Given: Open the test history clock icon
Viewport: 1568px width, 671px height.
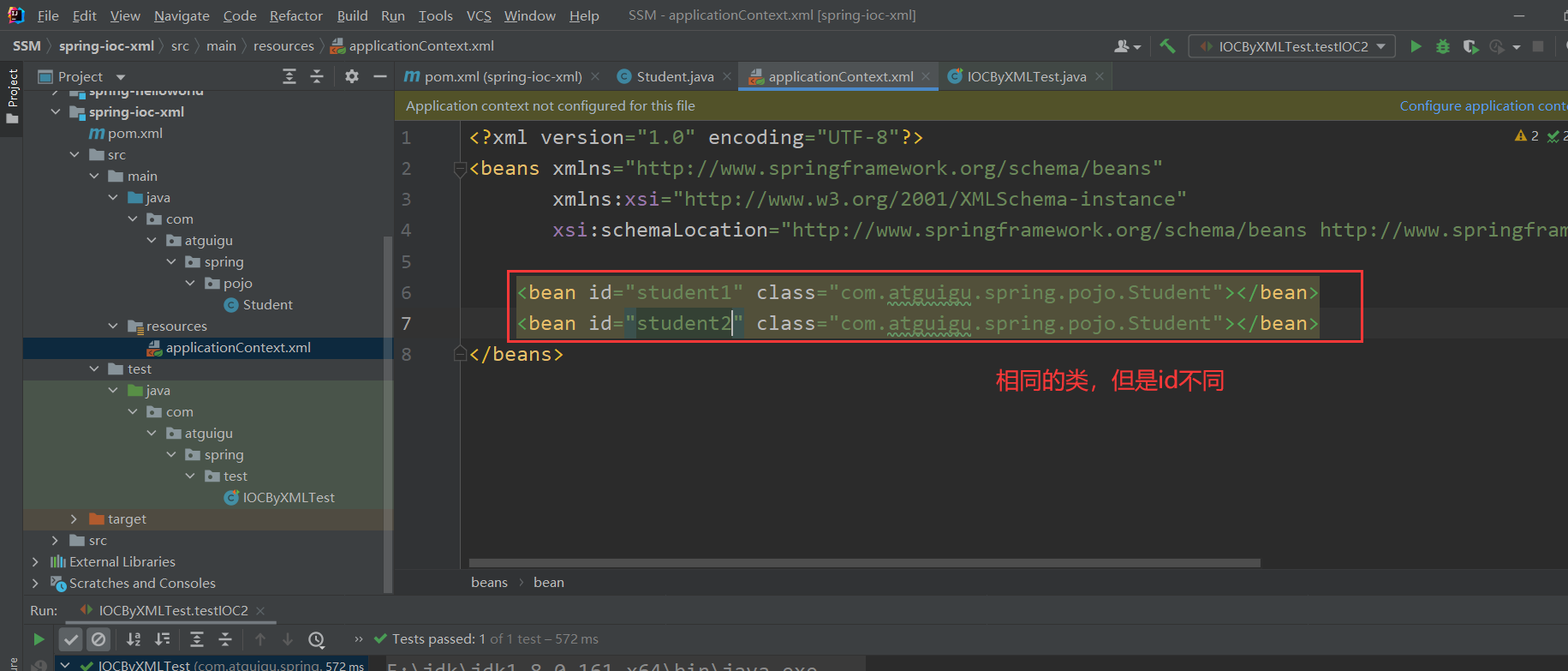Looking at the screenshot, I should [x=317, y=639].
